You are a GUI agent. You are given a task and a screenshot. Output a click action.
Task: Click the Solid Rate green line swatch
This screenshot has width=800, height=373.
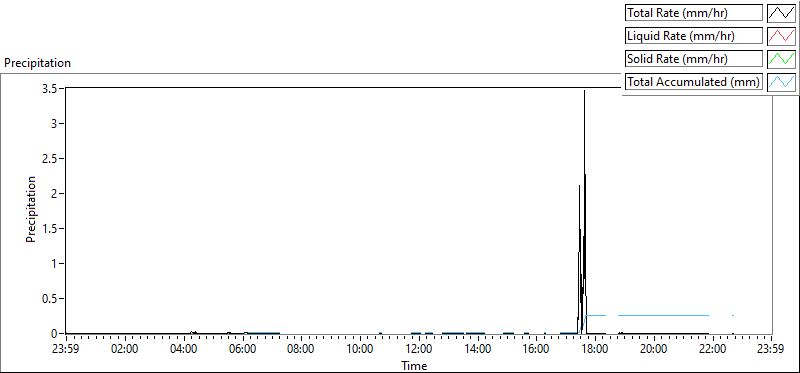click(x=782, y=59)
